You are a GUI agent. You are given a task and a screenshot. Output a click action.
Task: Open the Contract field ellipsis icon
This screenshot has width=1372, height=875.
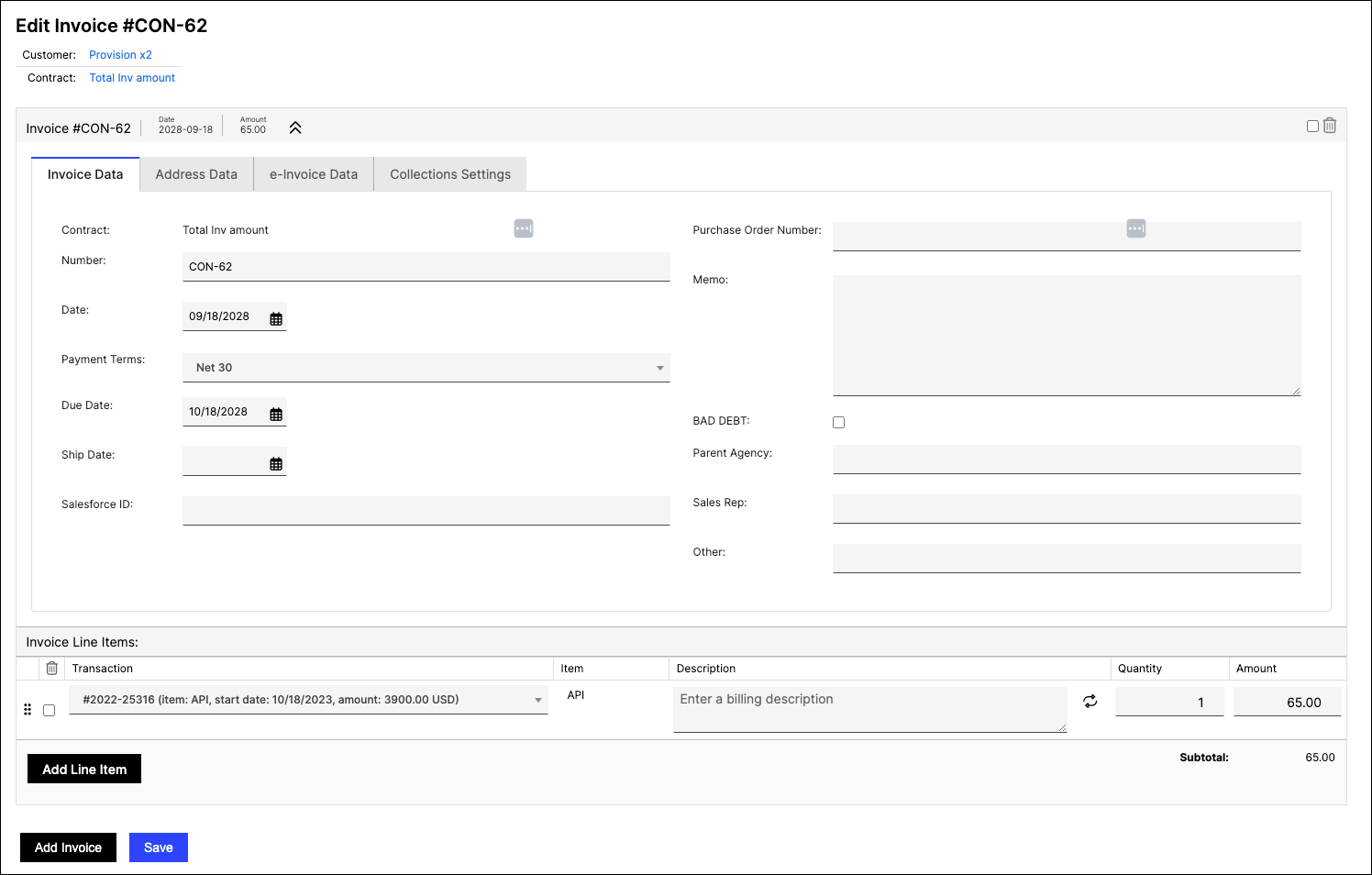coord(524,227)
